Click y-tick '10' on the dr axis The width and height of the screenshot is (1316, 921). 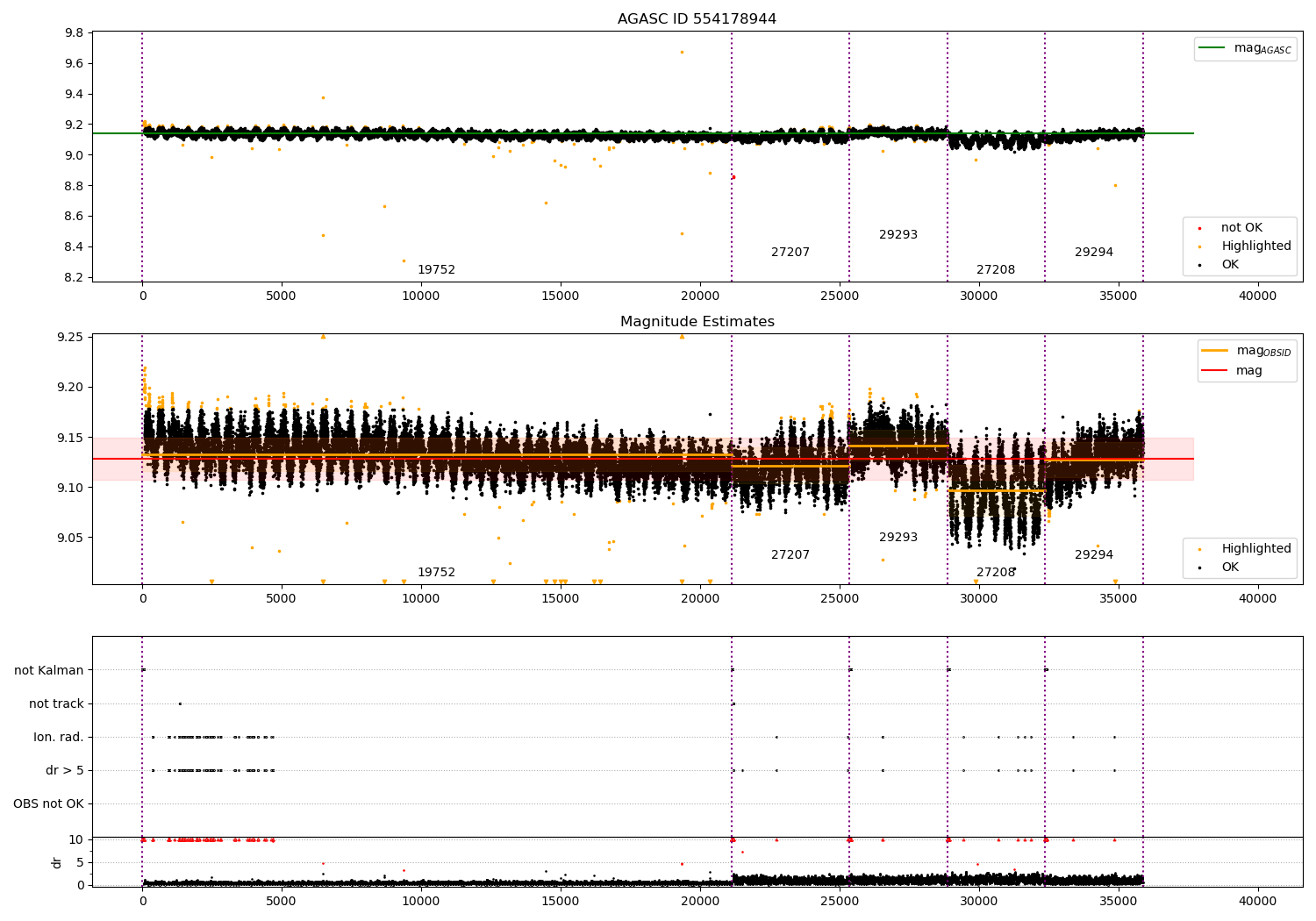tap(76, 840)
